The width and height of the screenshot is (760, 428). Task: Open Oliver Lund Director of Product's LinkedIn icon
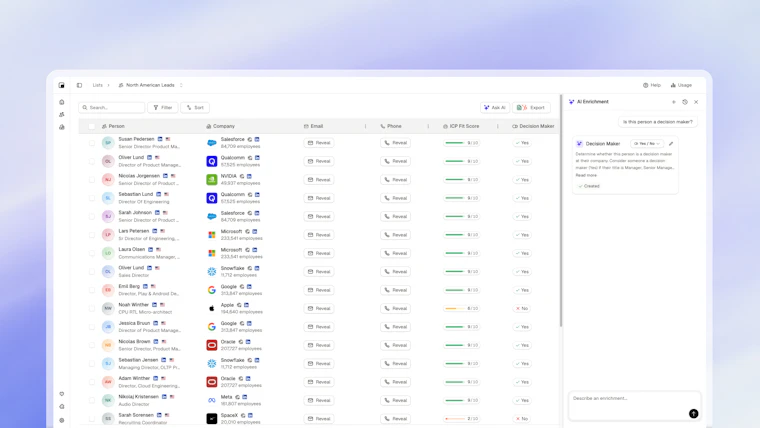pos(149,158)
